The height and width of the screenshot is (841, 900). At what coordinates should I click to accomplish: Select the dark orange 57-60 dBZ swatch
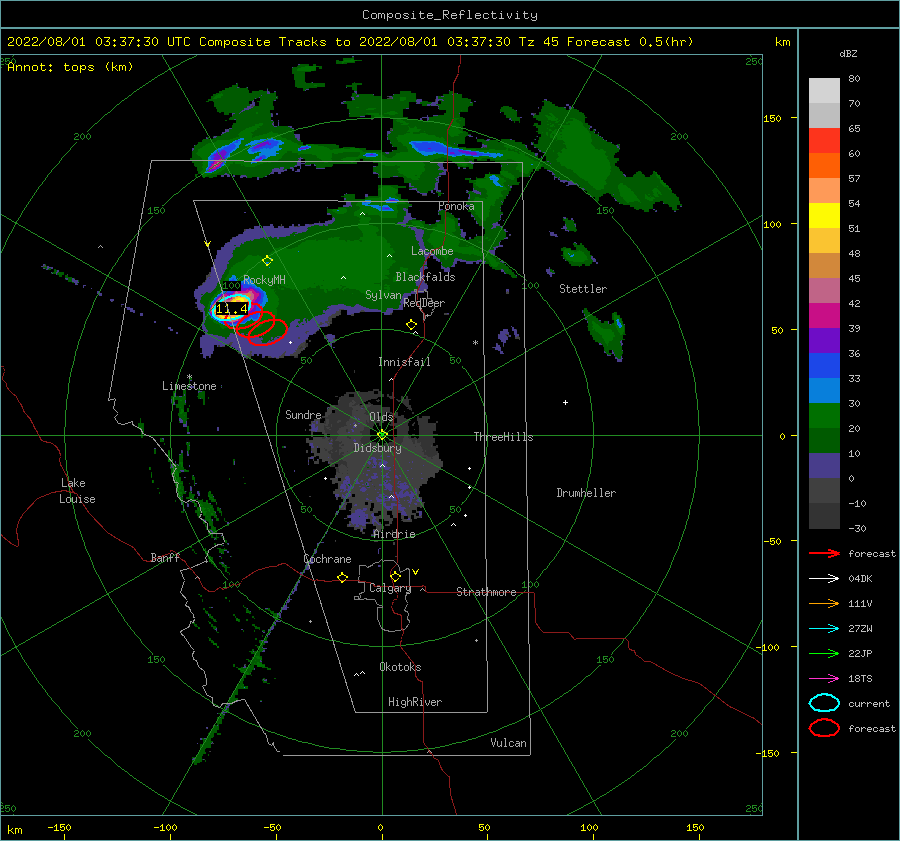[x=824, y=166]
